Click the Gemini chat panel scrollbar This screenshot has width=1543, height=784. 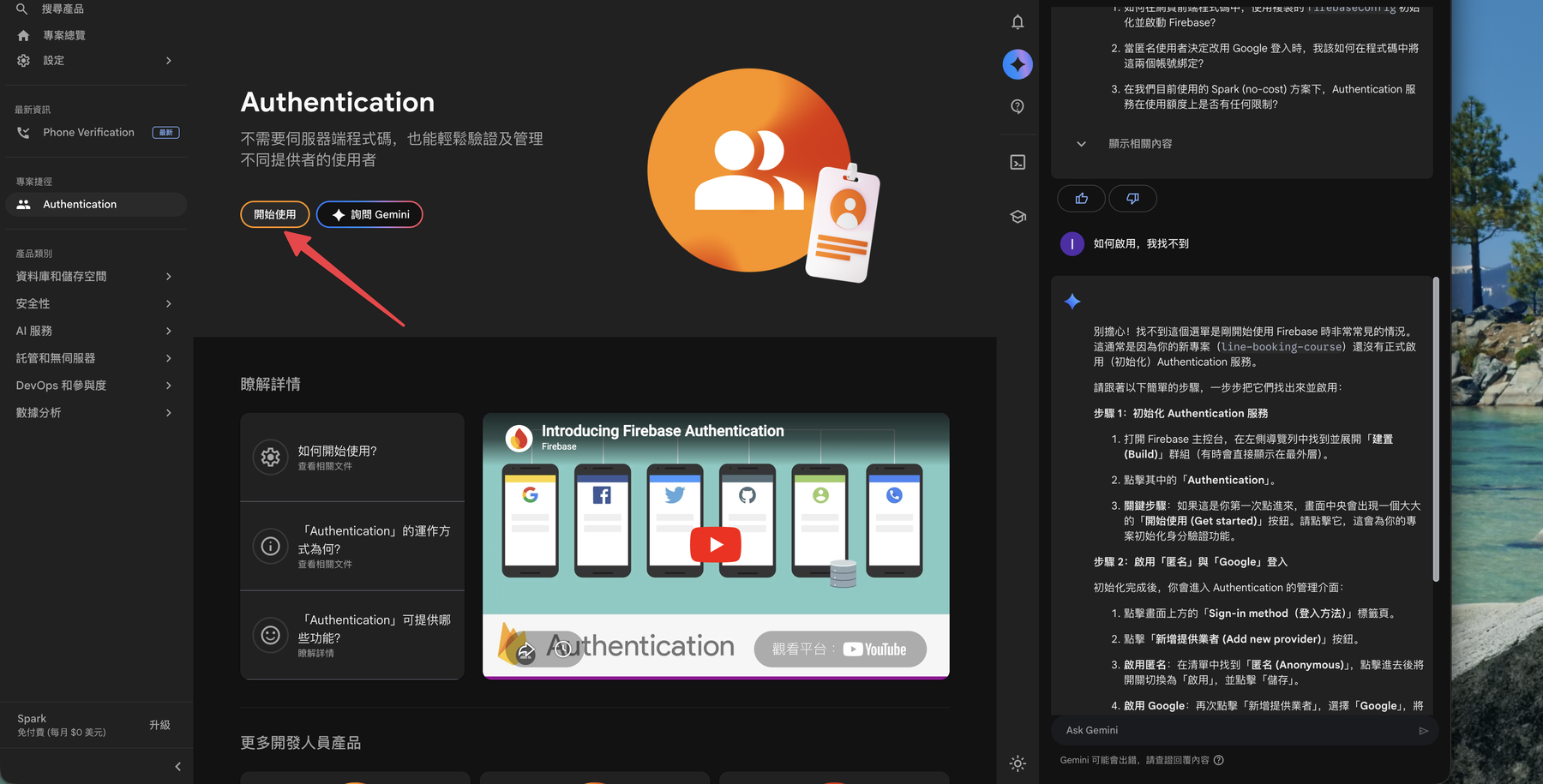coord(1436,428)
